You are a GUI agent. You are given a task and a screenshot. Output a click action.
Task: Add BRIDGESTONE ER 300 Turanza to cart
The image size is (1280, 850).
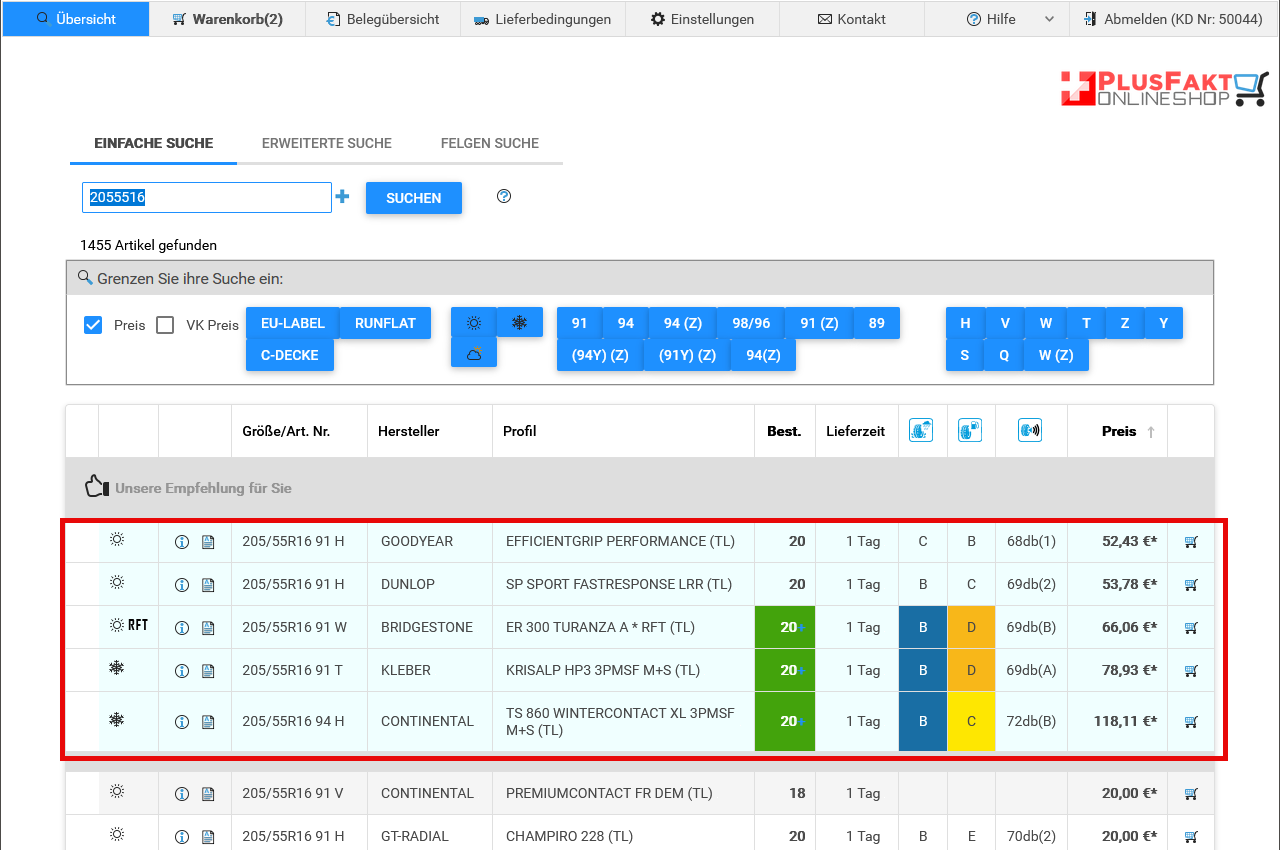pyautogui.click(x=1191, y=628)
